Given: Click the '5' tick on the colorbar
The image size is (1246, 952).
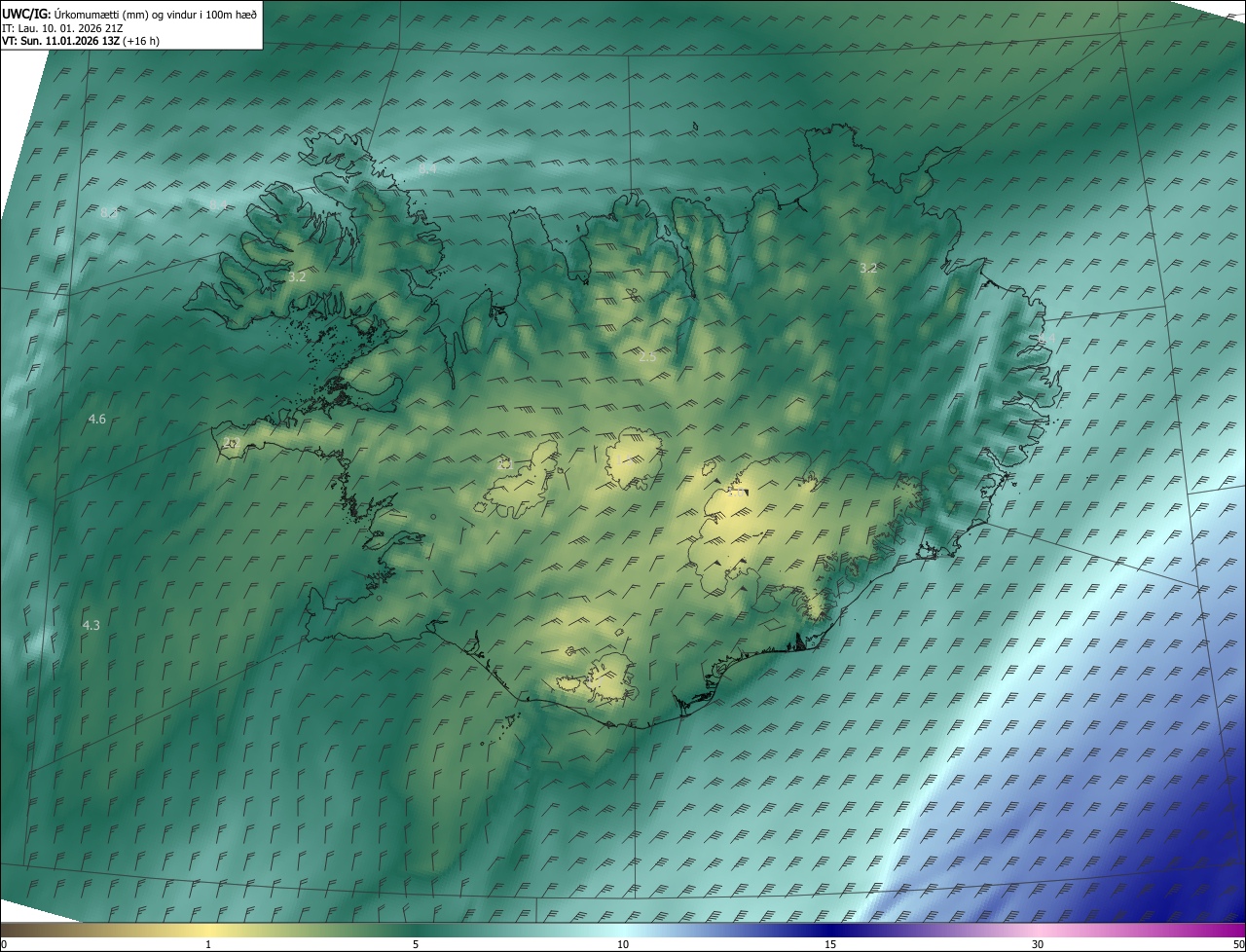Looking at the screenshot, I should tap(416, 944).
